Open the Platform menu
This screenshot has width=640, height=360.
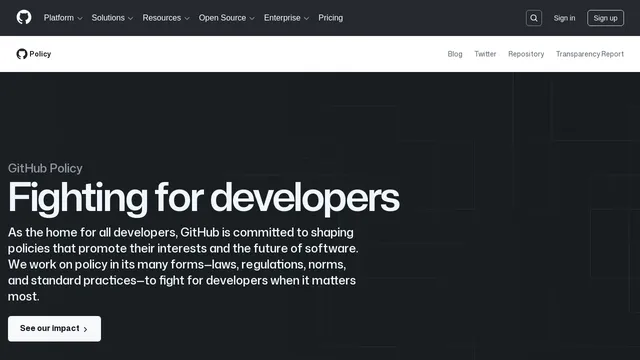tap(63, 18)
